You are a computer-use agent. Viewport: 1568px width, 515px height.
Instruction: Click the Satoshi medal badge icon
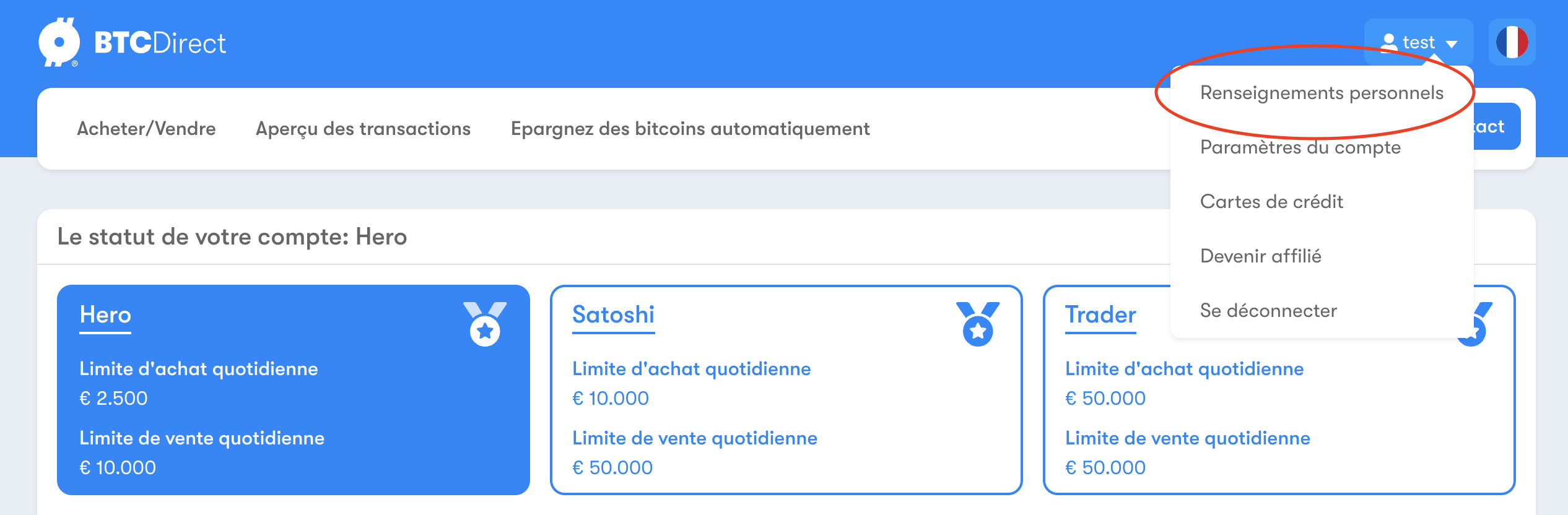978,324
